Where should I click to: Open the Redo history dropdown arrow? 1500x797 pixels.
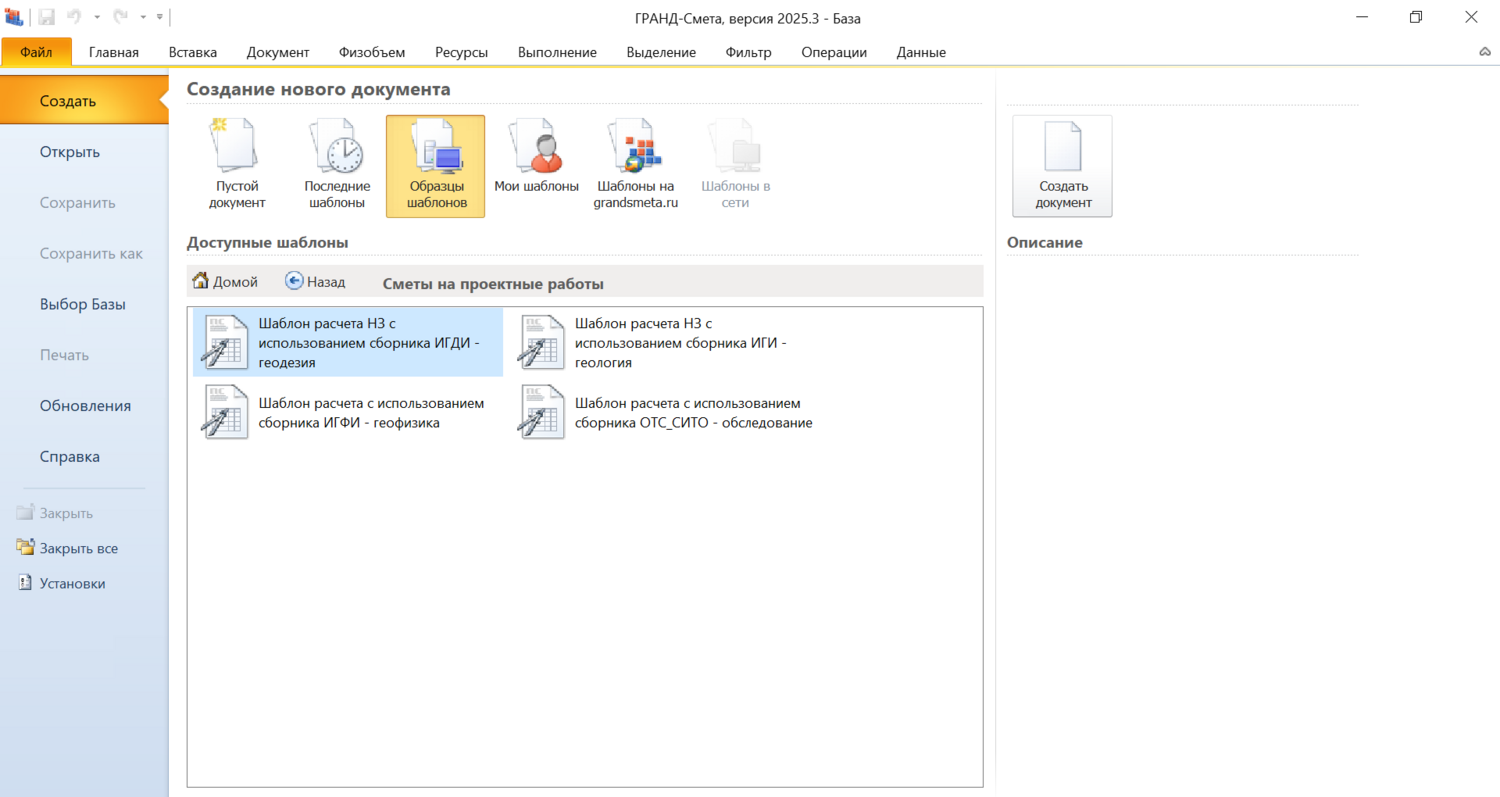coord(143,18)
